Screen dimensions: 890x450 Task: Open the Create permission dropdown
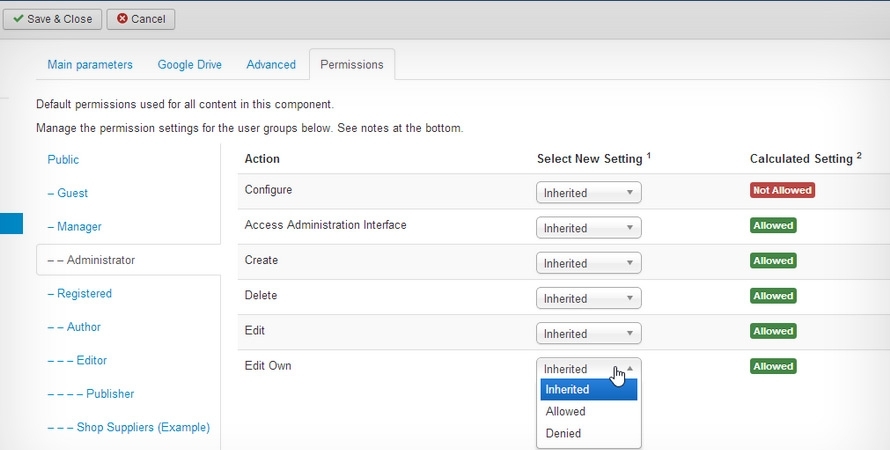(x=589, y=263)
